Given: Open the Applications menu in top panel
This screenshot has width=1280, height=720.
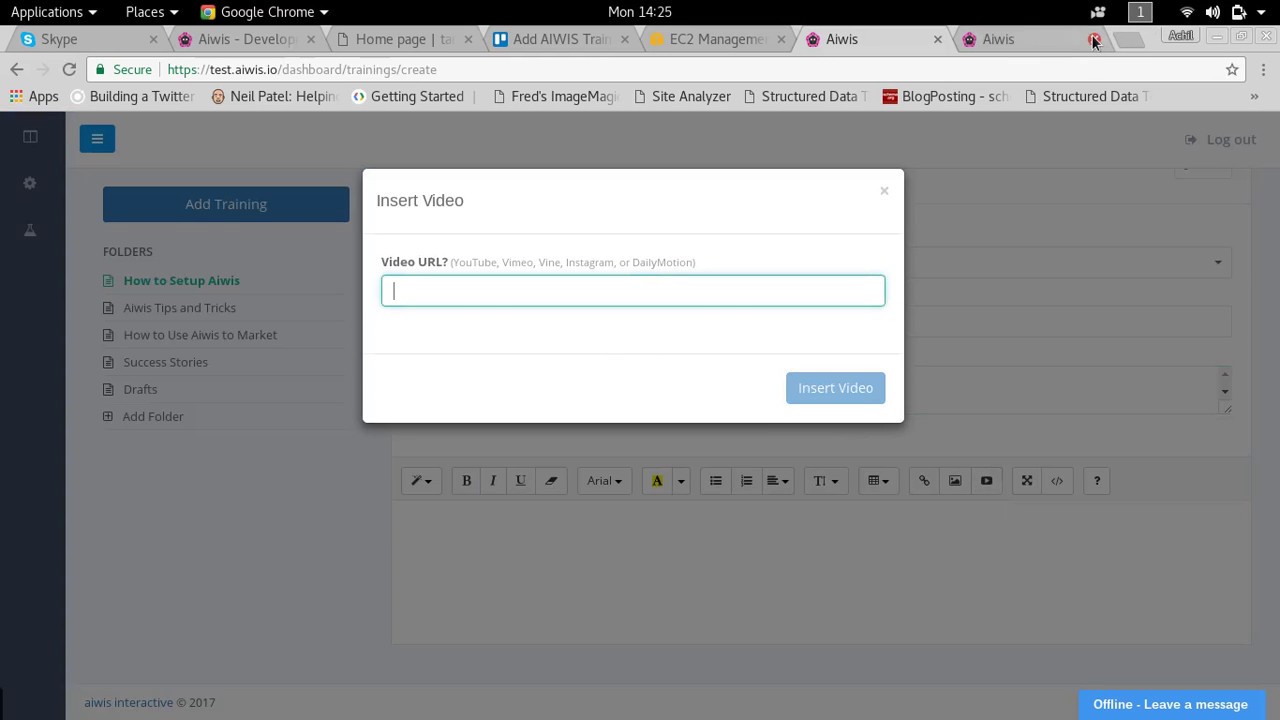Looking at the screenshot, I should coord(54,12).
